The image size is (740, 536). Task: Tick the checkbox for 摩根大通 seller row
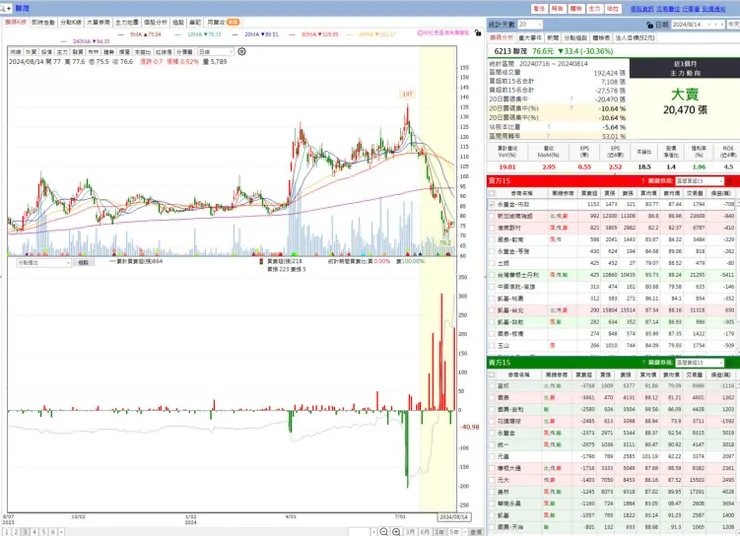pos(492,469)
